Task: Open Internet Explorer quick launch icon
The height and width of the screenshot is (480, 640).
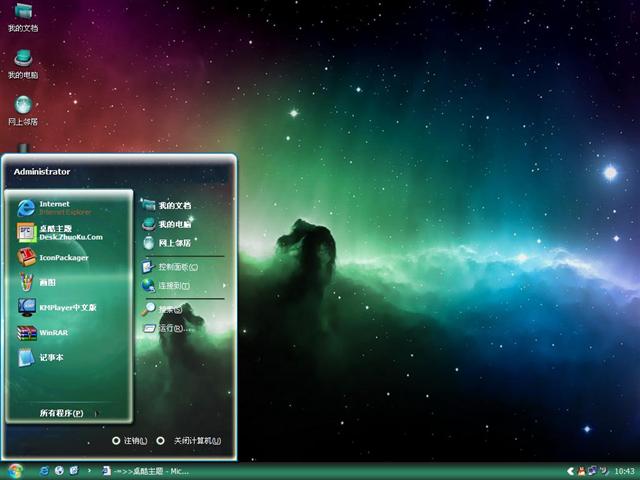Action: click(44, 471)
